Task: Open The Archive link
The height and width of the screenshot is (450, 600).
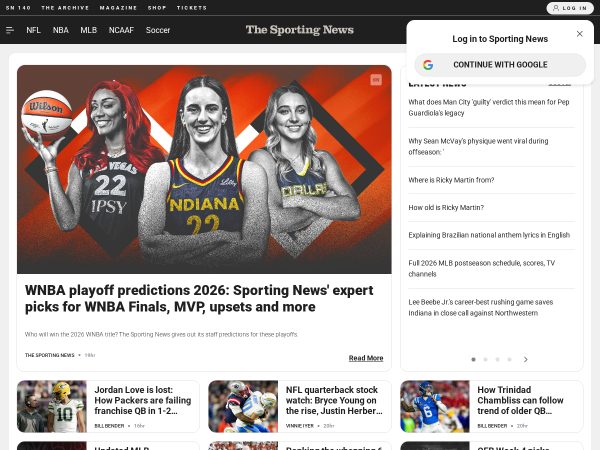Action: coord(65,8)
